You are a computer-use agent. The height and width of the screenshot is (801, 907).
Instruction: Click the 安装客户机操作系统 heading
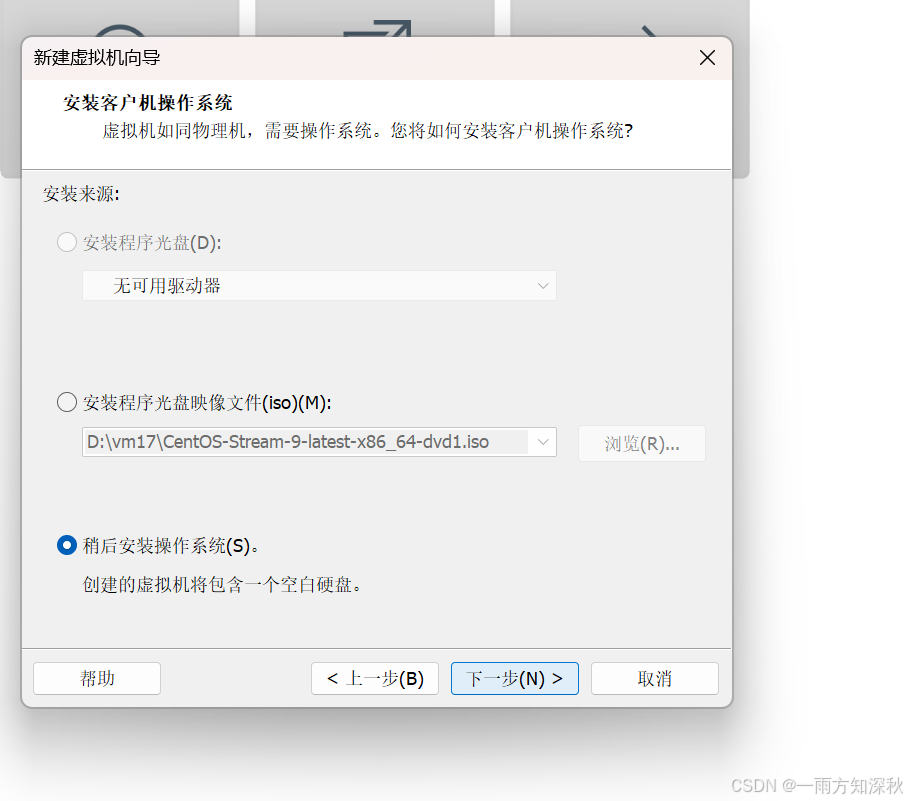tap(148, 103)
